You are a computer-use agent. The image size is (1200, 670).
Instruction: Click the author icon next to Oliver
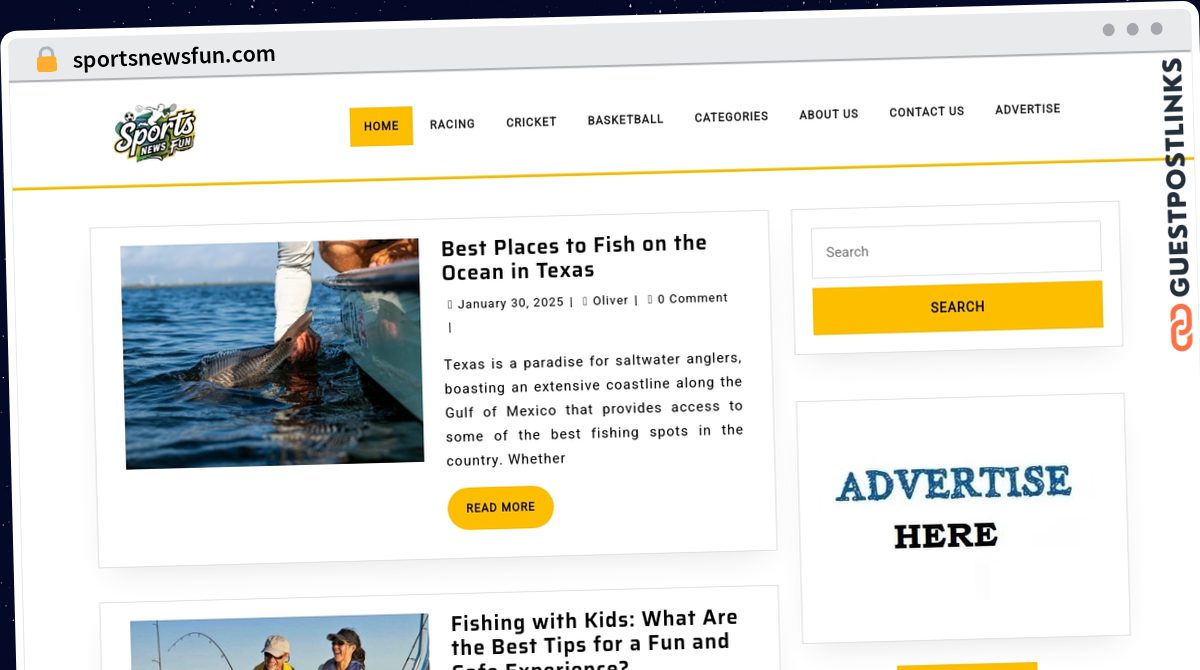(586, 301)
